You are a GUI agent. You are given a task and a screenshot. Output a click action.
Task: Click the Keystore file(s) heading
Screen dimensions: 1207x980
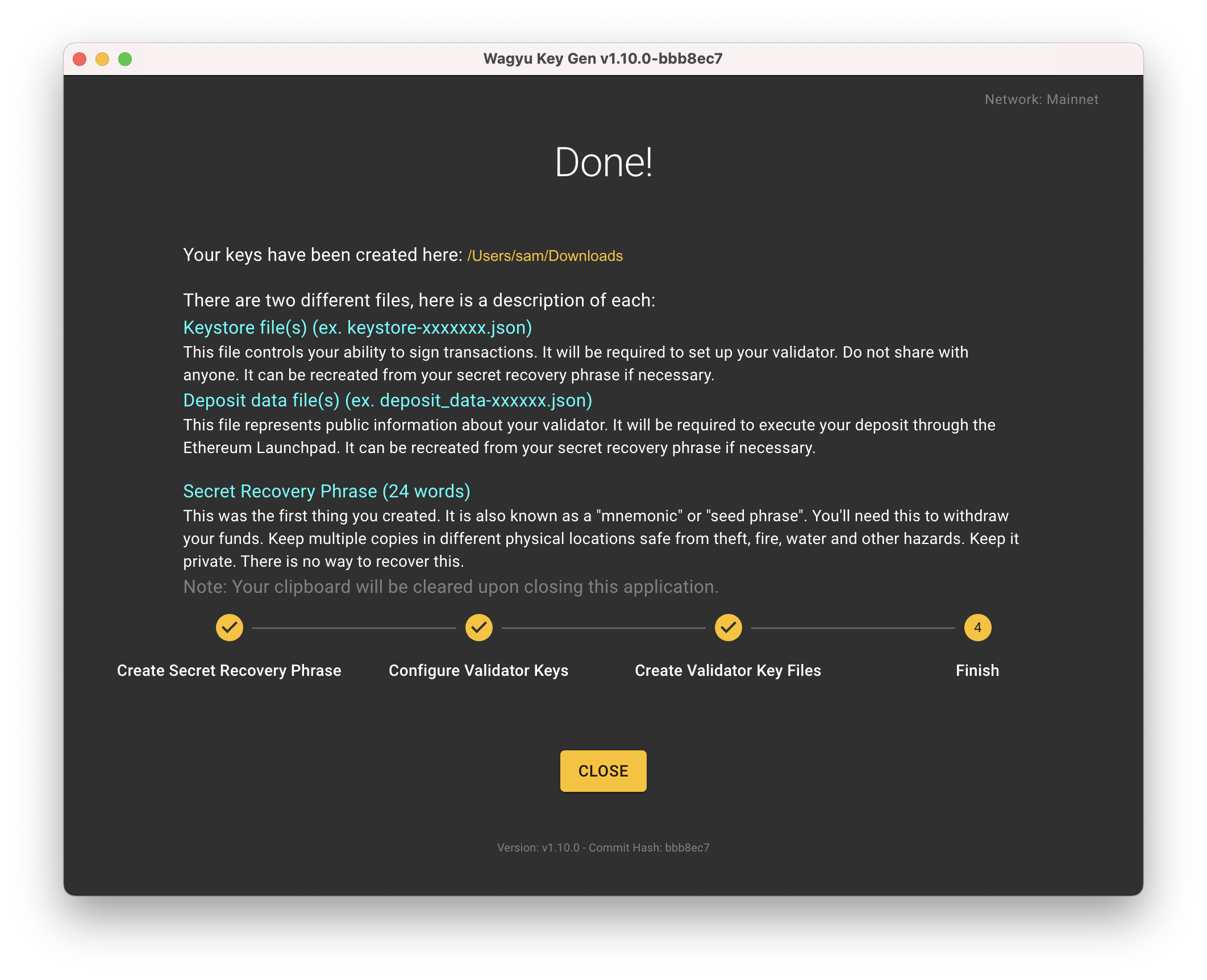[x=357, y=328]
